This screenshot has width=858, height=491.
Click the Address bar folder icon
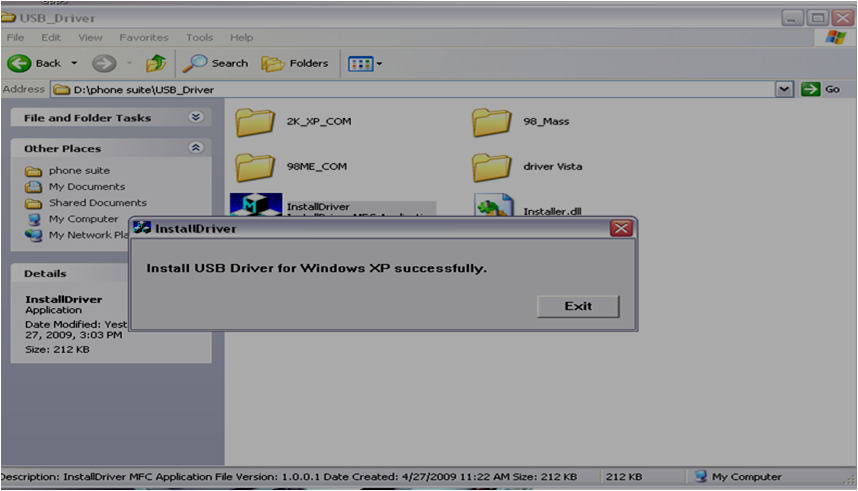62,90
